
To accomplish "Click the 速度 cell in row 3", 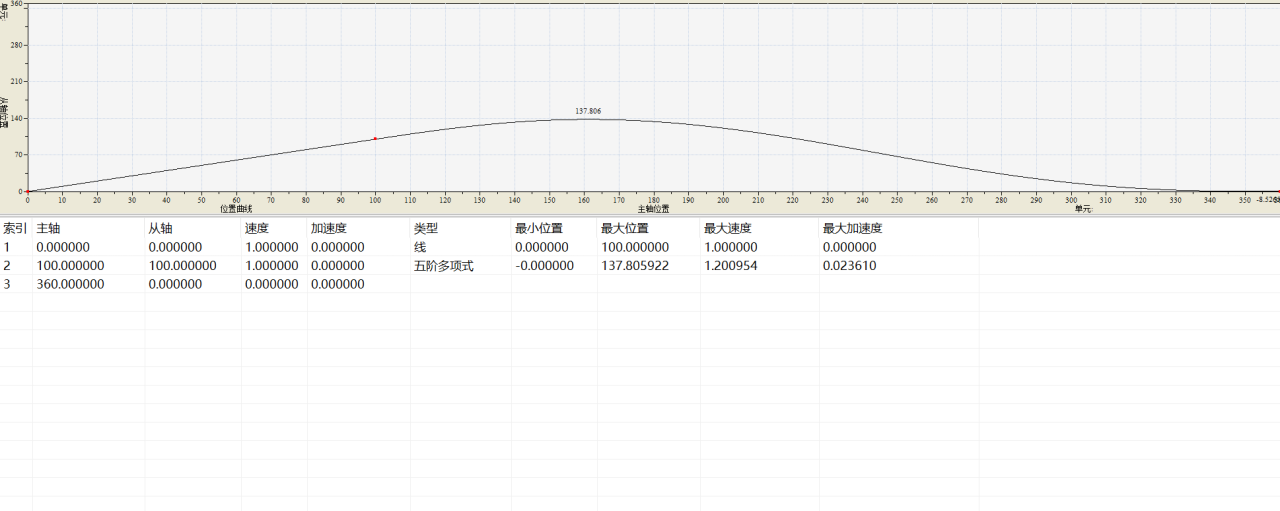I will (271, 284).
